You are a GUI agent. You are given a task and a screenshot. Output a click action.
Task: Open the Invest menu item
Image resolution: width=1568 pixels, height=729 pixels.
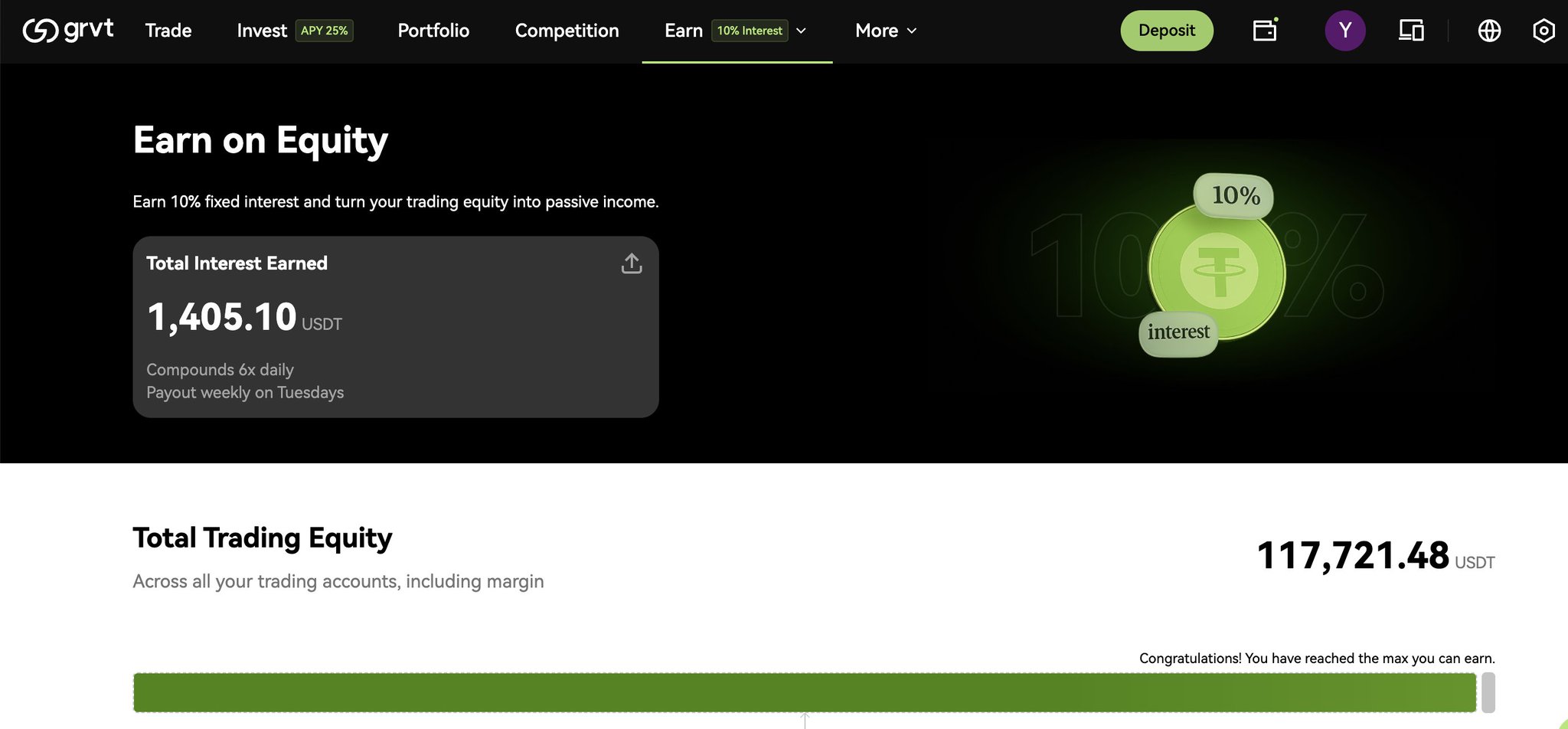click(x=262, y=31)
